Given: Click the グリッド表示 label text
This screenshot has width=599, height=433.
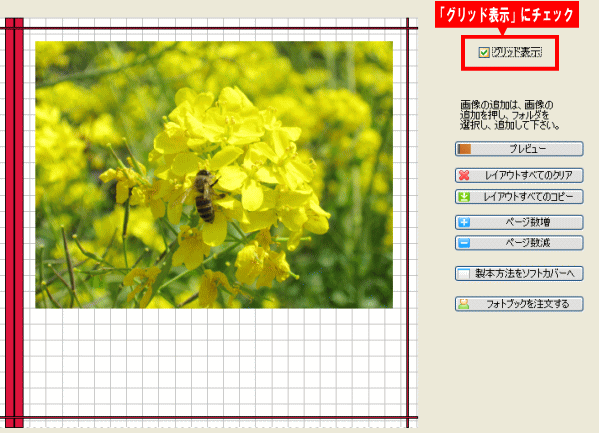Looking at the screenshot, I should (517, 52).
